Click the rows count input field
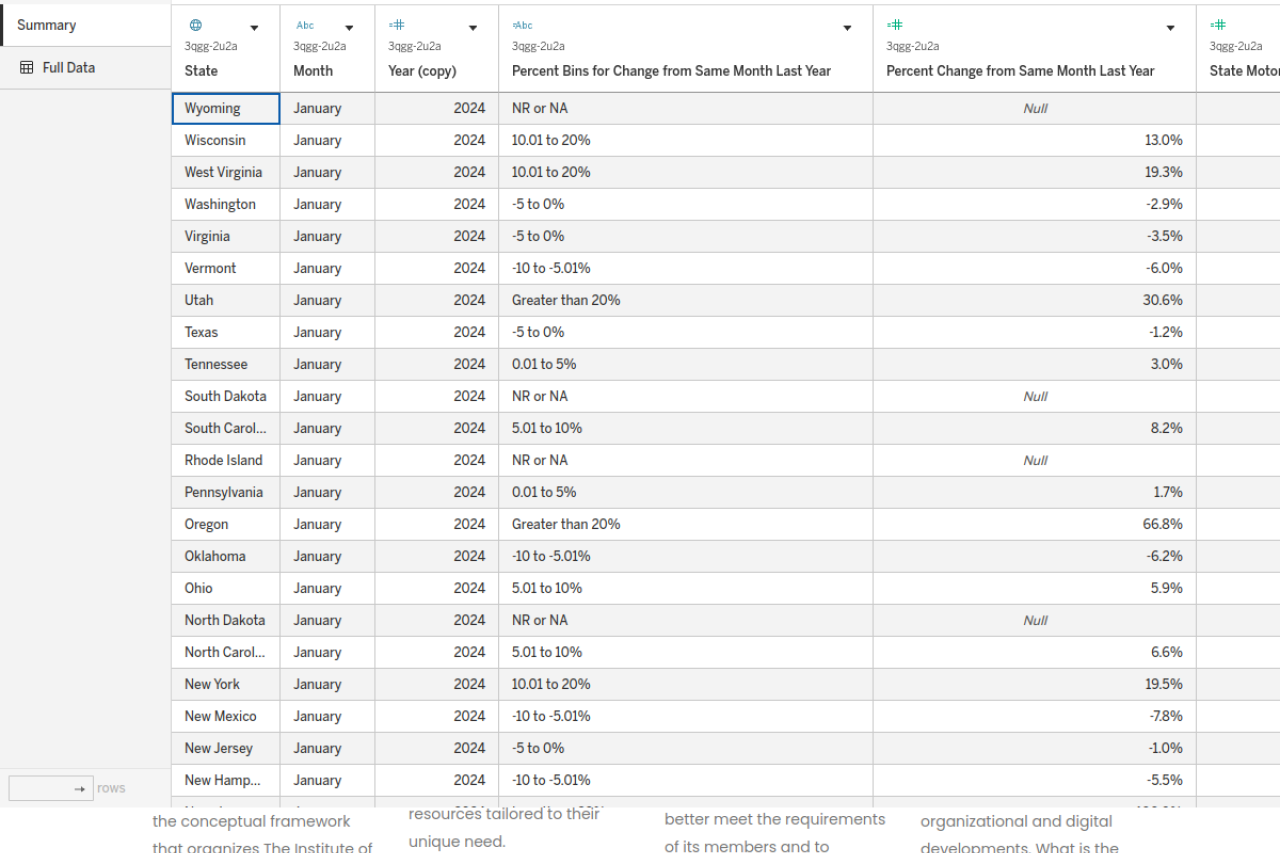Viewport: 1280px width, 853px height. [x=51, y=788]
